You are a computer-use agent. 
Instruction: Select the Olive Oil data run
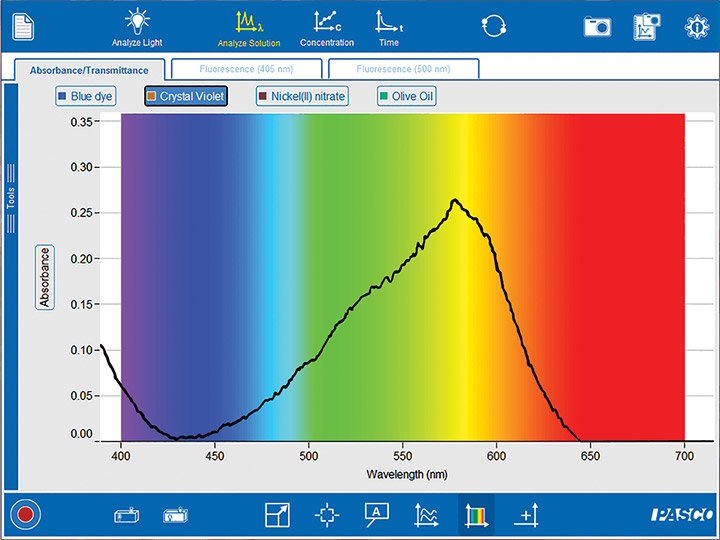point(406,96)
